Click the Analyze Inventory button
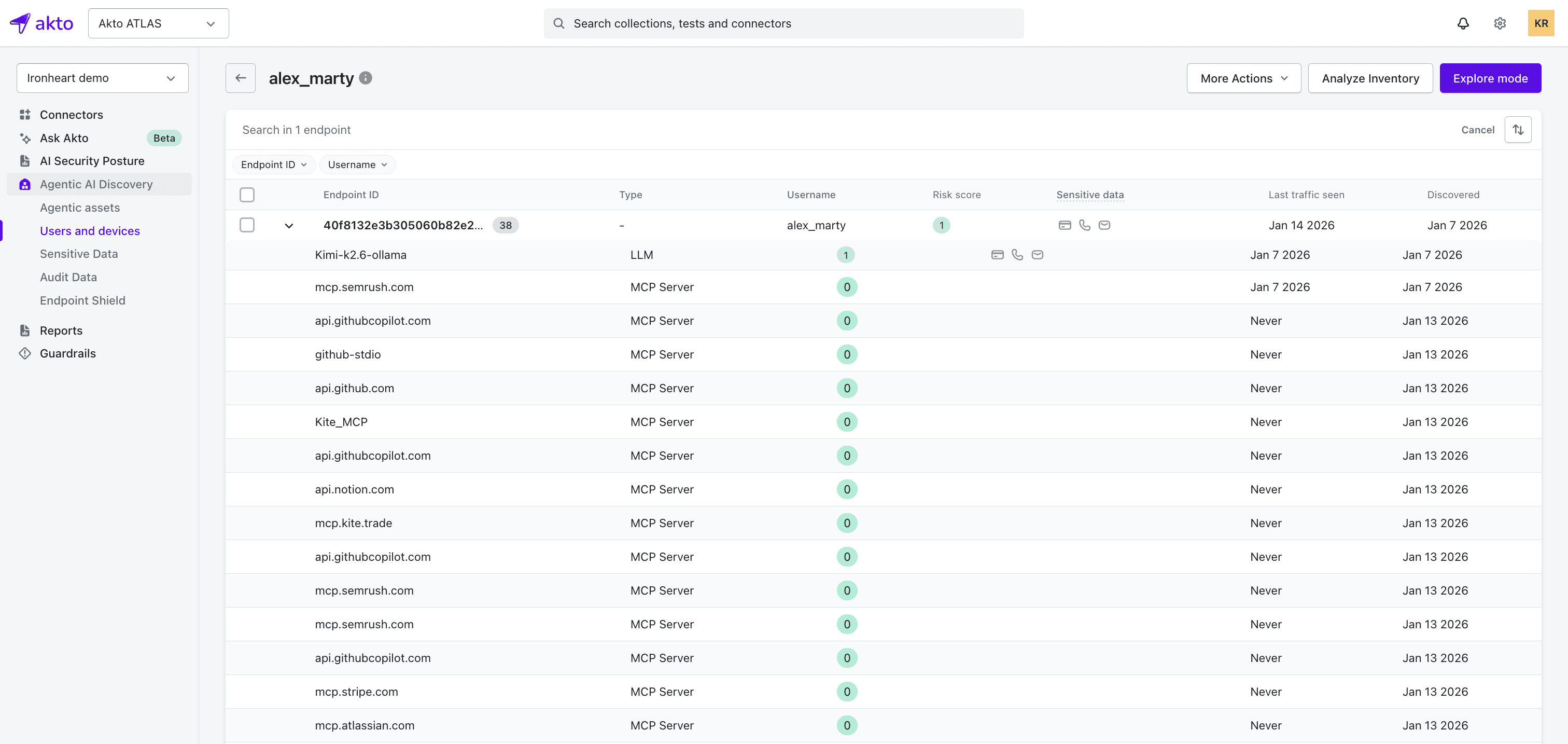The image size is (1568, 744). pos(1370,78)
